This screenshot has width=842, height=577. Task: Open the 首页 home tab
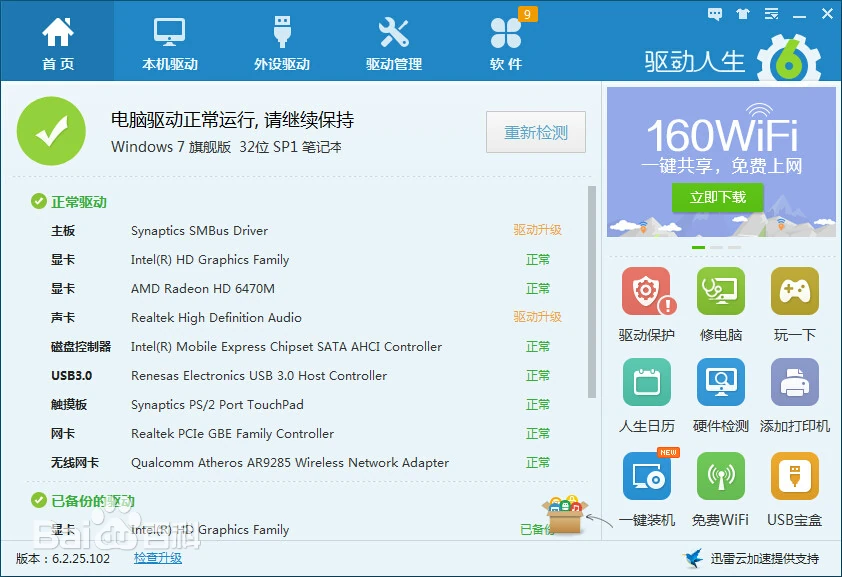[x=57, y=42]
